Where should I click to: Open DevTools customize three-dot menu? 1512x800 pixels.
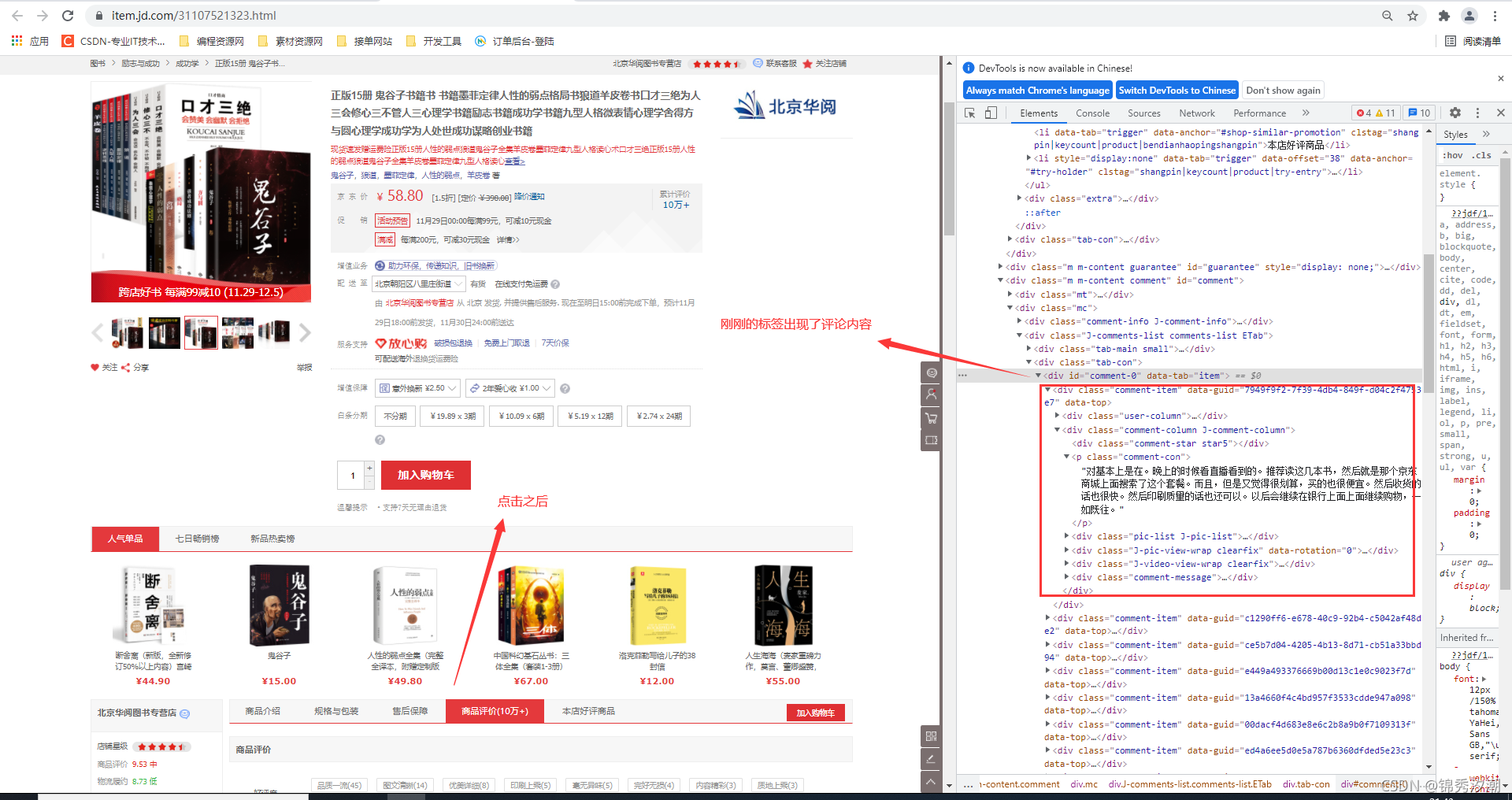pos(1477,113)
